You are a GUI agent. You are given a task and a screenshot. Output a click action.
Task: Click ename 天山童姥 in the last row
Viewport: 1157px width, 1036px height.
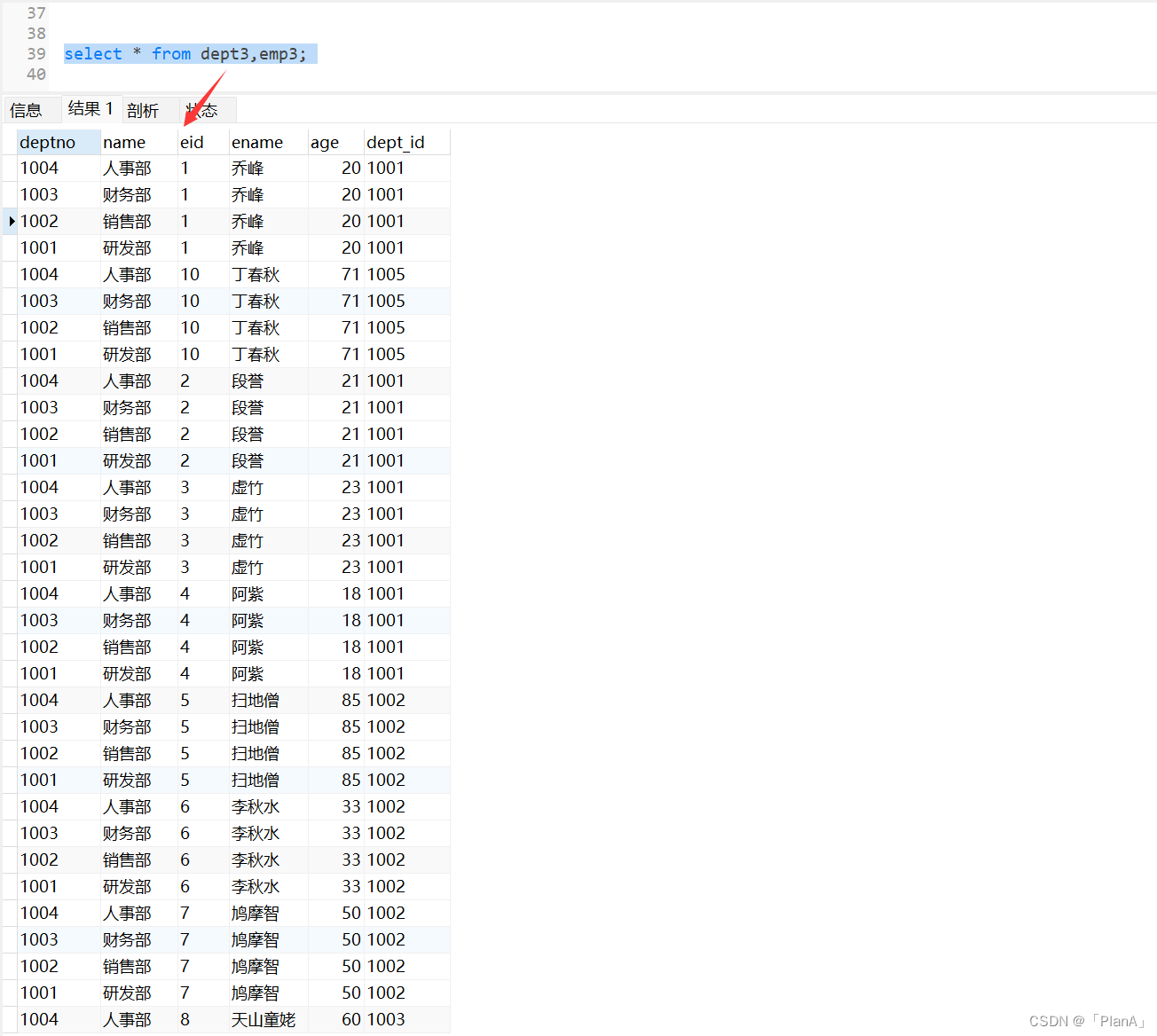[x=268, y=1019]
